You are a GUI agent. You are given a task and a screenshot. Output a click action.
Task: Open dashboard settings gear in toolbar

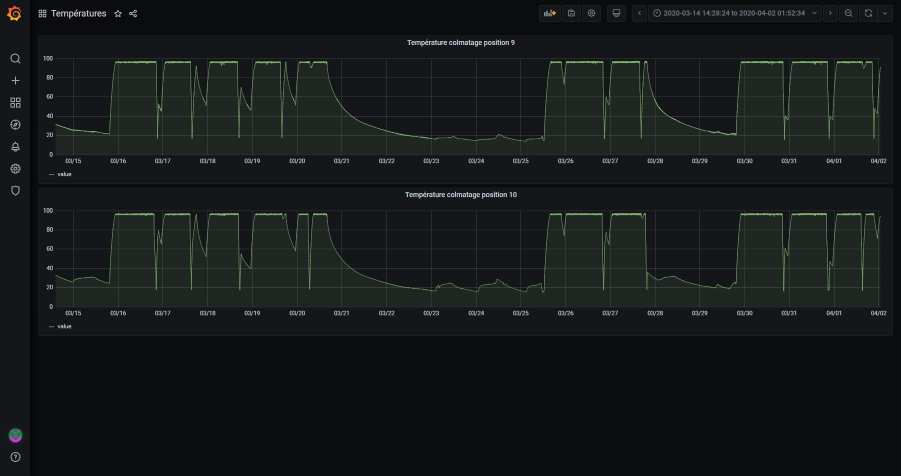[x=591, y=13]
